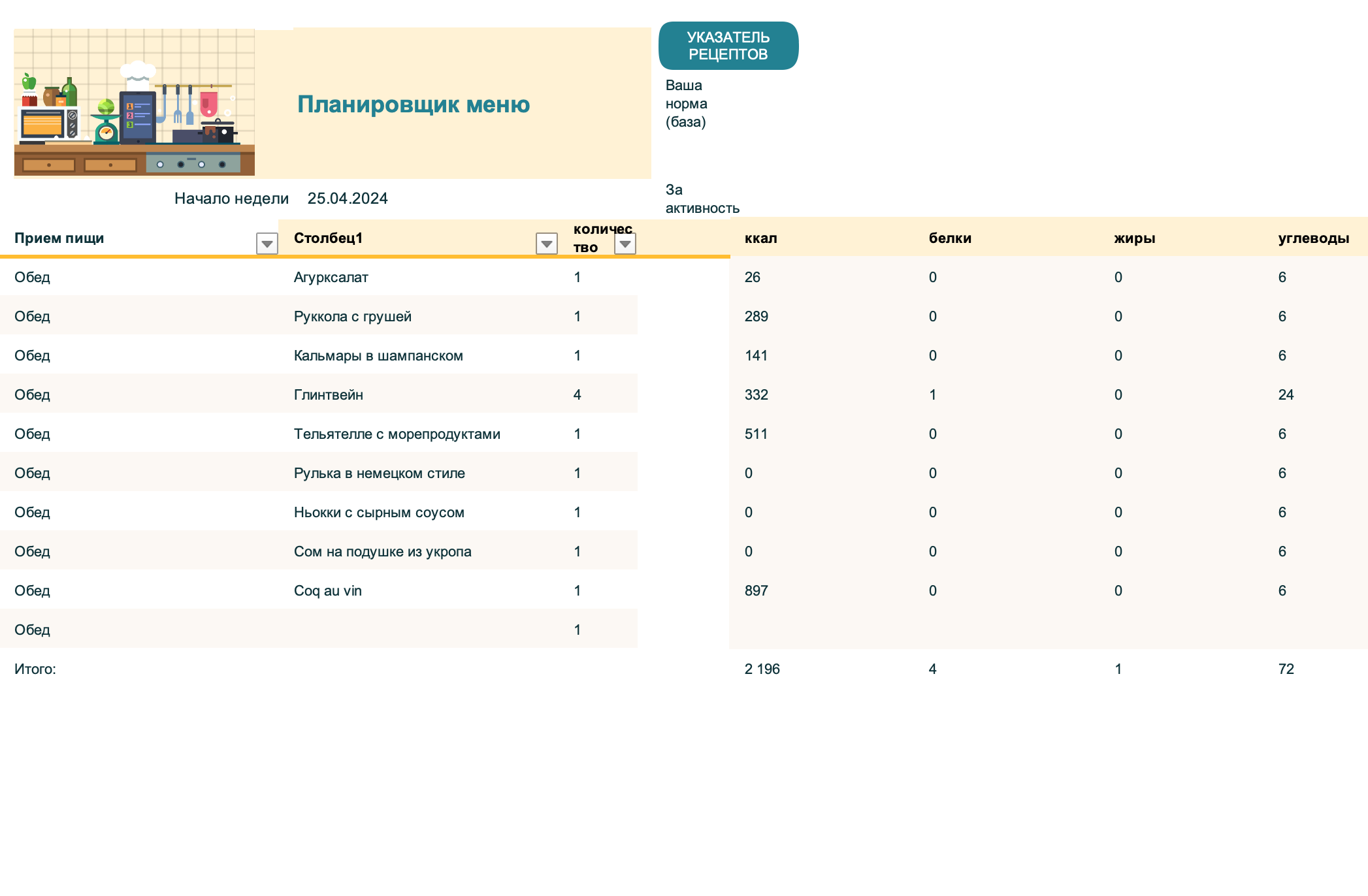Image resolution: width=1368 pixels, height=896 pixels.
Task: Select Сом на подушке из укропа cell
Action: tap(383, 551)
